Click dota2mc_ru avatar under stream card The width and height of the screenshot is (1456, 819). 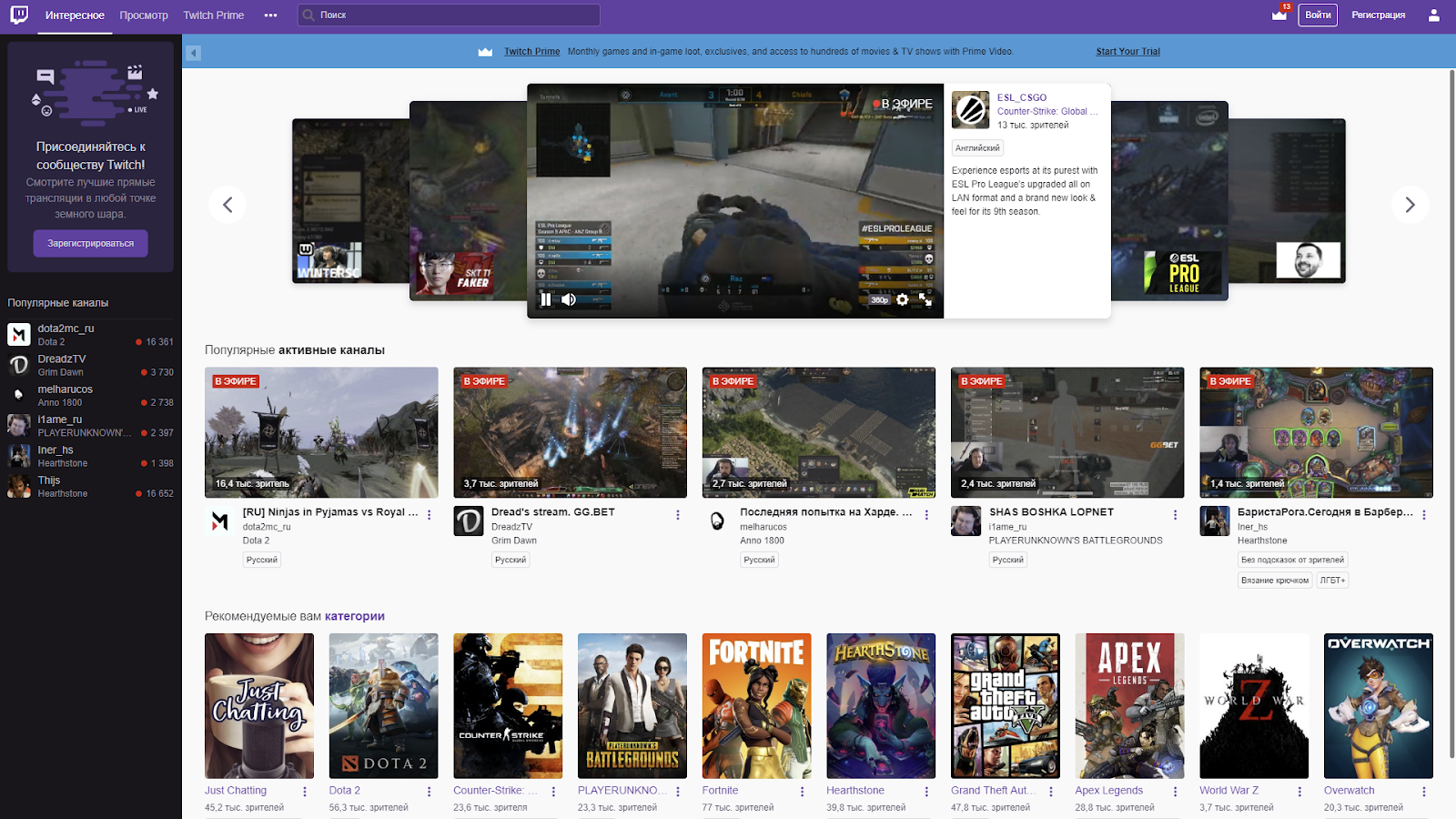pyautogui.click(x=219, y=521)
